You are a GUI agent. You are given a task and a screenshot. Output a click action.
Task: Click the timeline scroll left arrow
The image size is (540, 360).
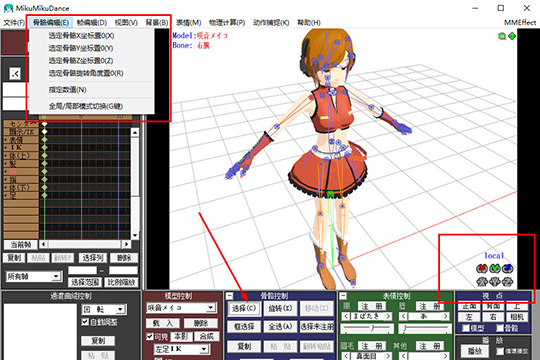pos(43,244)
